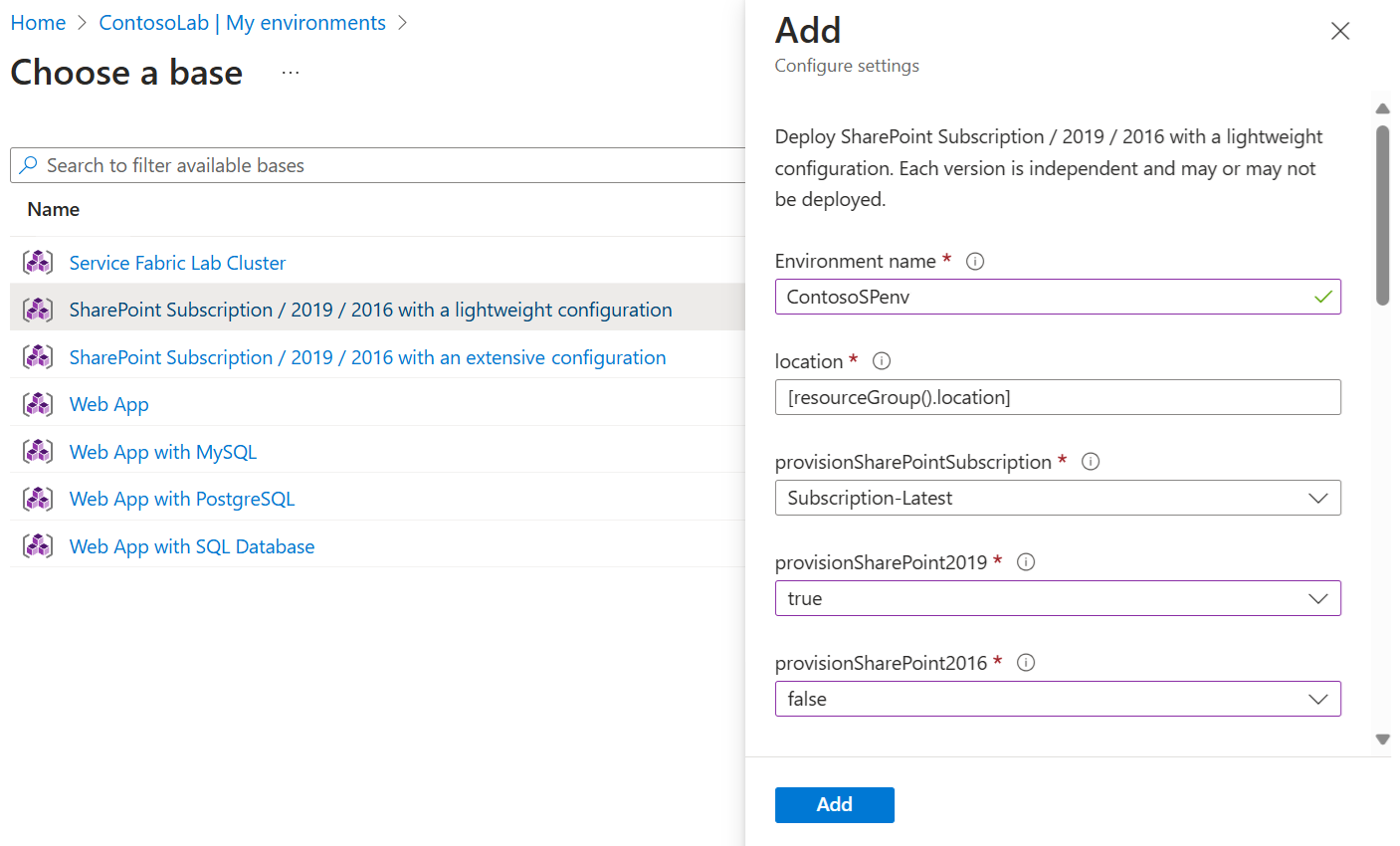The image size is (1400, 846).
Task: Click info icon for provisionSharePoint2016
Action: click(1026, 663)
